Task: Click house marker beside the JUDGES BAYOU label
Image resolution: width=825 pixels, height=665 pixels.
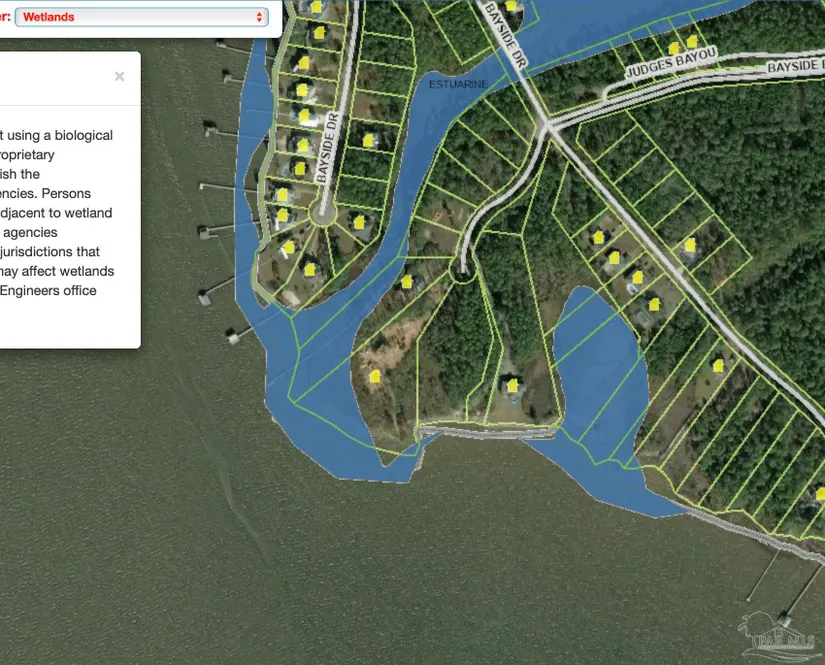Action: (x=674, y=47)
